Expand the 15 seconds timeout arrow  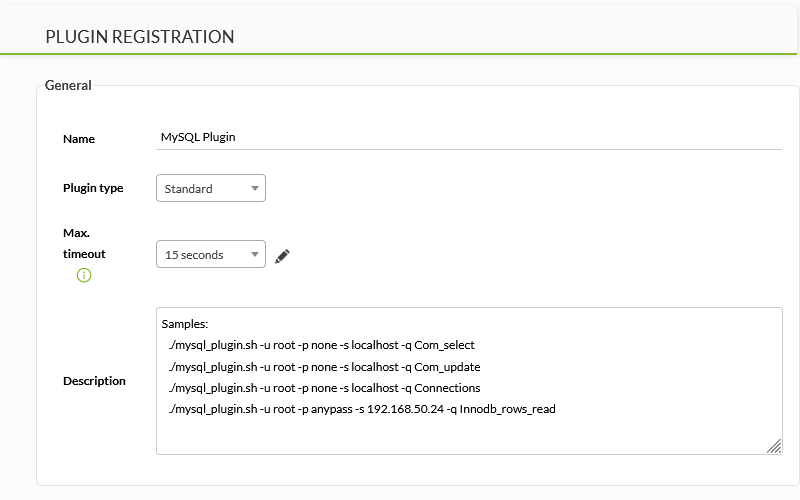(255, 255)
